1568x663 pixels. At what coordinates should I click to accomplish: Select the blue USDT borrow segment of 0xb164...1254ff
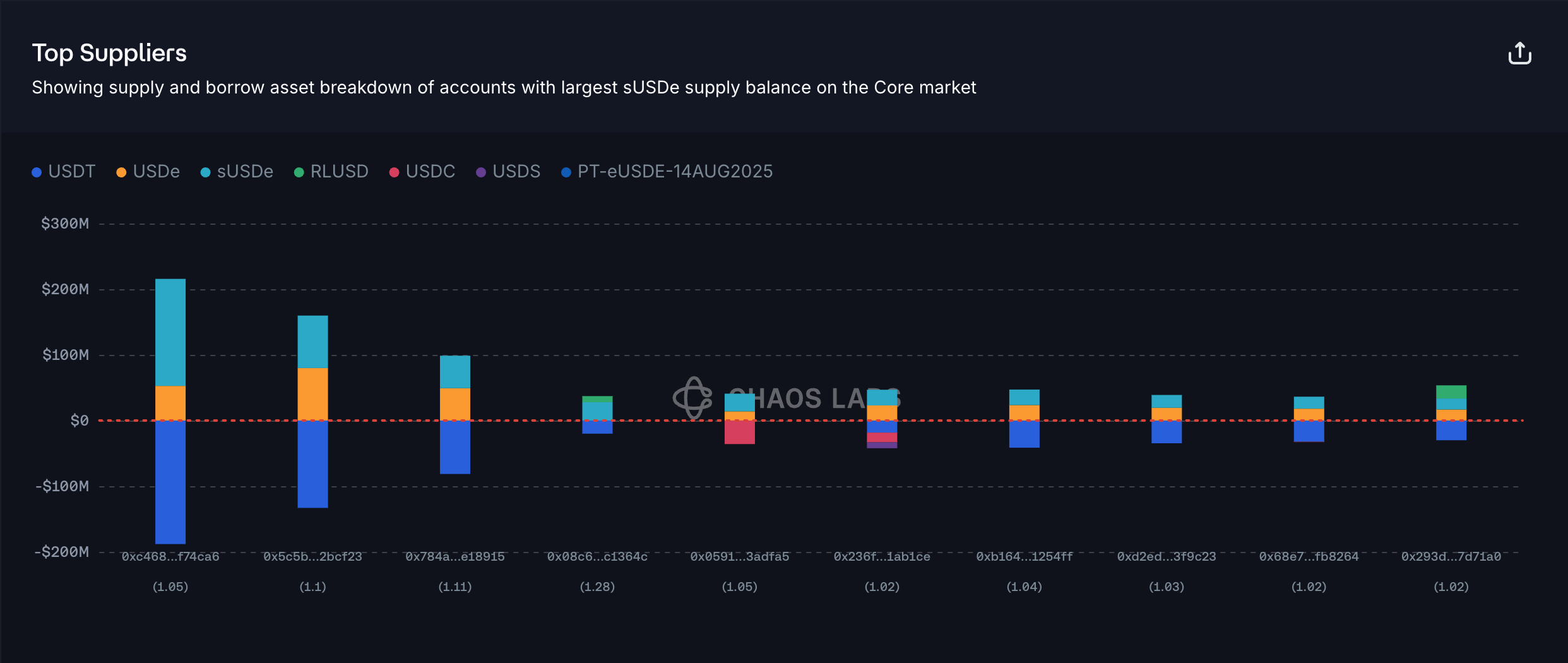1025,434
